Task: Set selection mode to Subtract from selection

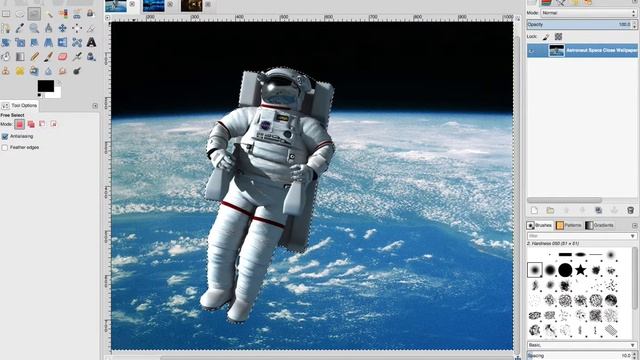Action: 42,124
